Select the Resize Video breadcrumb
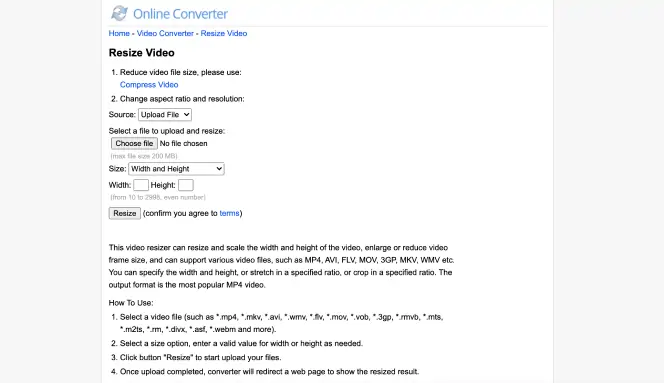The width and height of the screenshot is (664, 383). point(224,33)
